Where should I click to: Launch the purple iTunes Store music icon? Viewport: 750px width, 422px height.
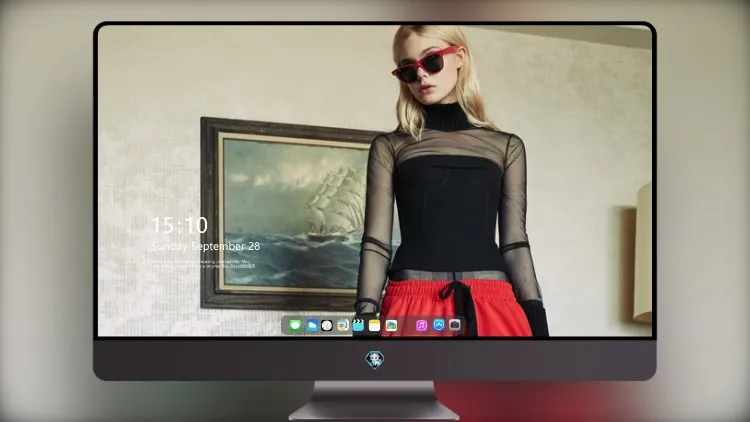[x=421, y=326]
